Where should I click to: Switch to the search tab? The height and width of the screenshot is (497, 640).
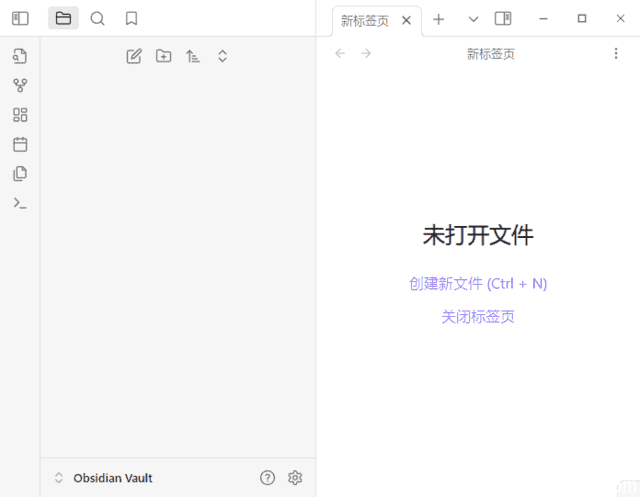coord(97,18)
